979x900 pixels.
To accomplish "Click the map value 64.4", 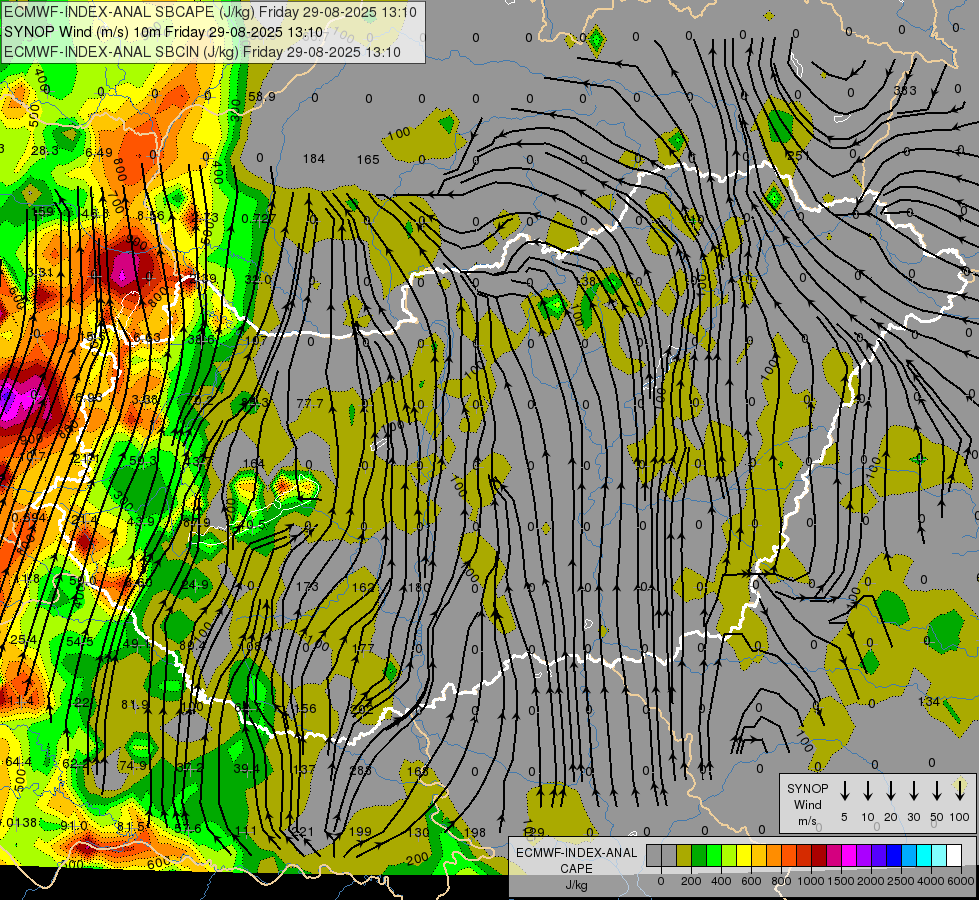I will [x=19, y=761].
